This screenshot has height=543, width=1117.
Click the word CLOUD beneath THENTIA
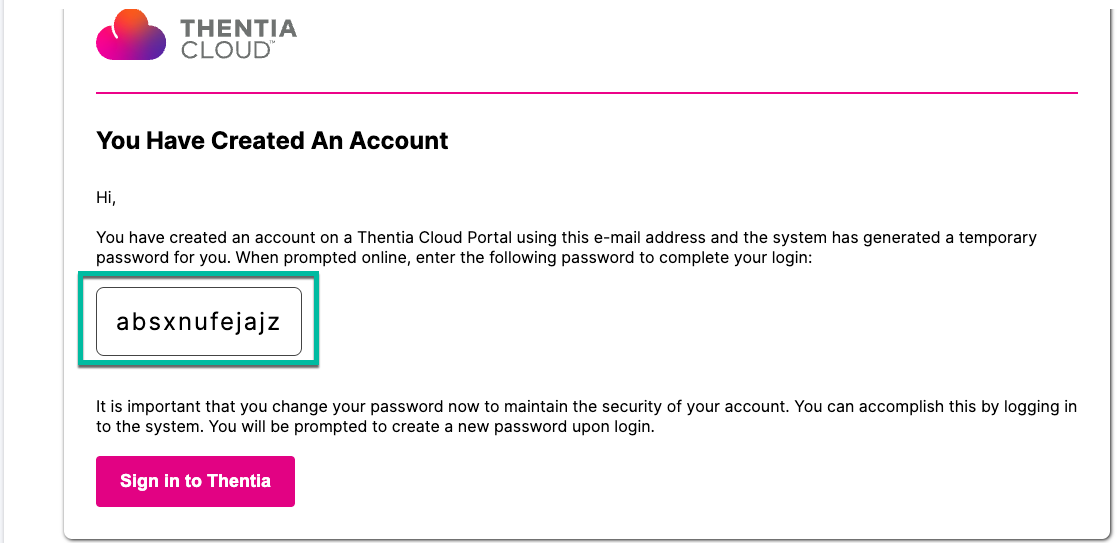pyautogui.click(x=223, y=50)
